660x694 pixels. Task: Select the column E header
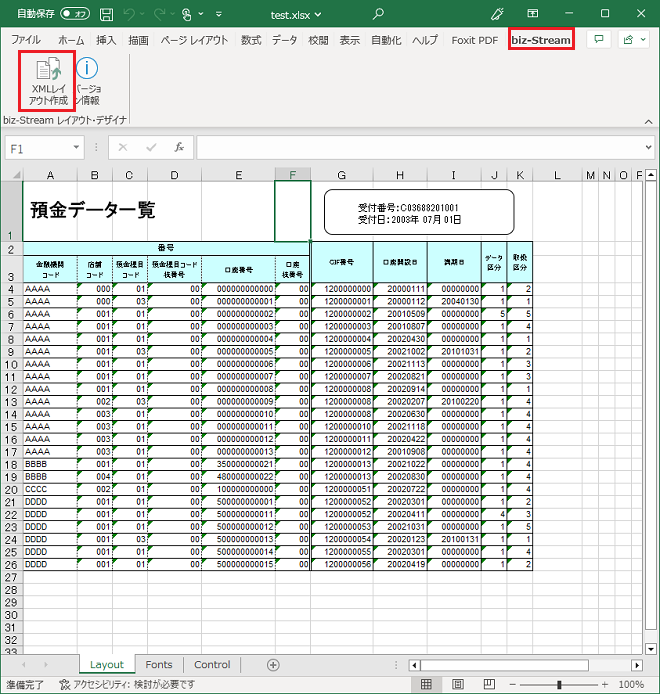[x=238, y=175]
